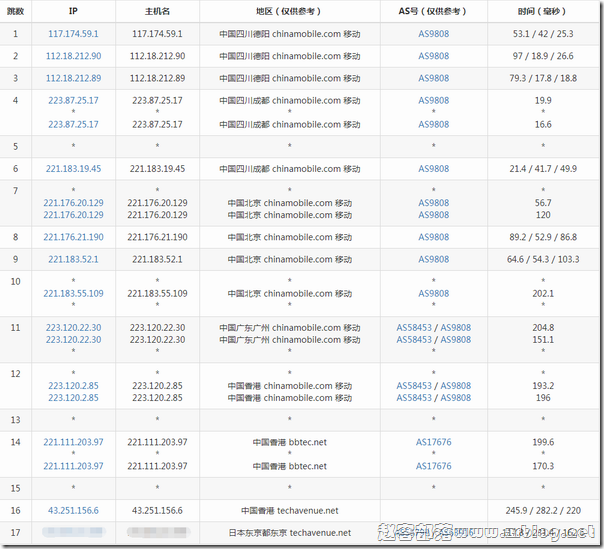Click IP link 223.87.25.17 beside 19.9 time
Screen dimensions: 604x549
pos(73,101)
